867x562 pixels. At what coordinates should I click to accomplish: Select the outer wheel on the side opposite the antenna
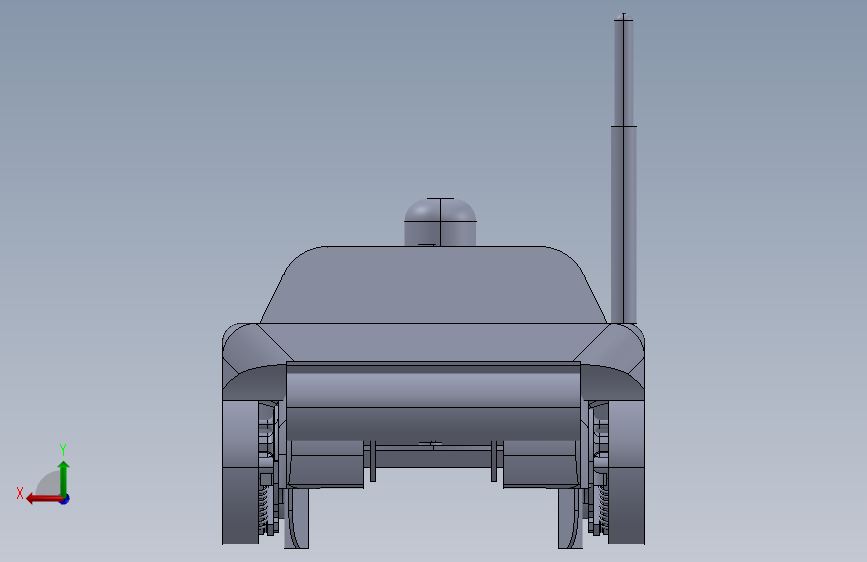pyautogui.click(x=240, y=472)
